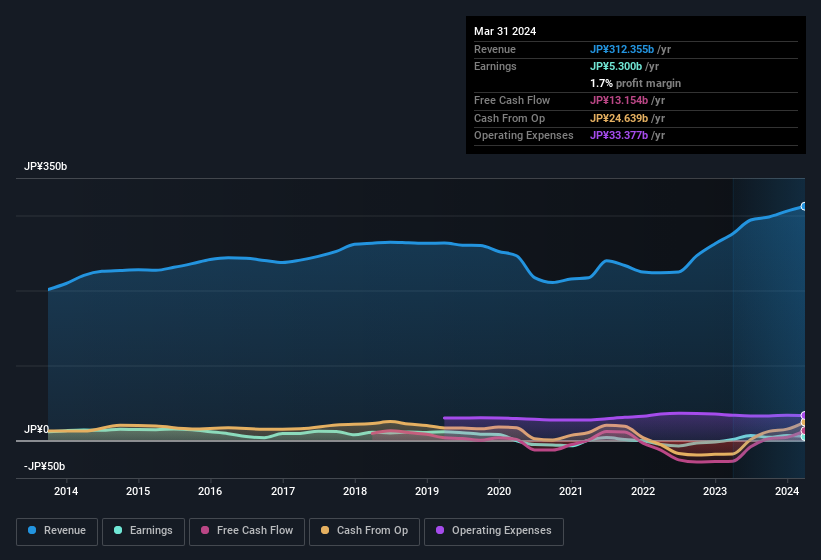Click the blue Revenue endpoint marker on chart
This screenshot has width=821, height=560.
804,206
